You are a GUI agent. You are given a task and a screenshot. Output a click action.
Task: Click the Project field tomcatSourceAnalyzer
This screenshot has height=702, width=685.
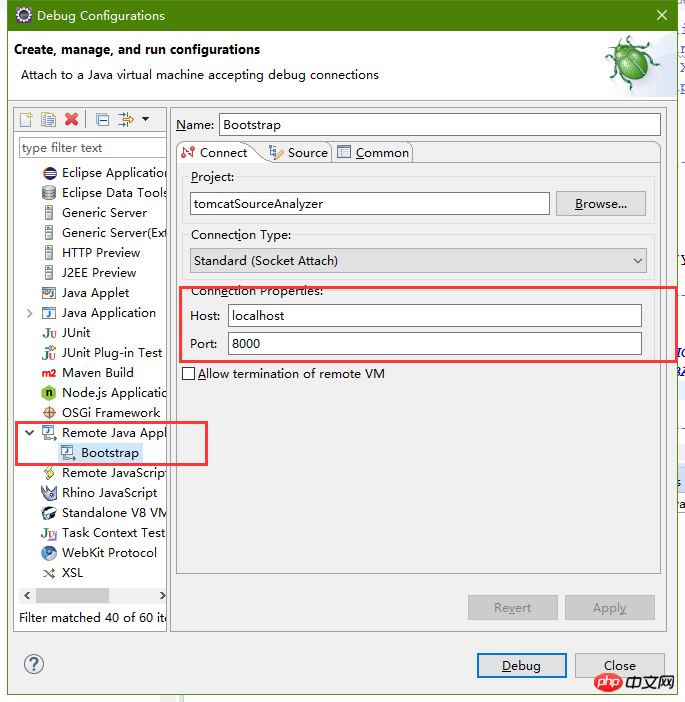click(x=370, y=204)
